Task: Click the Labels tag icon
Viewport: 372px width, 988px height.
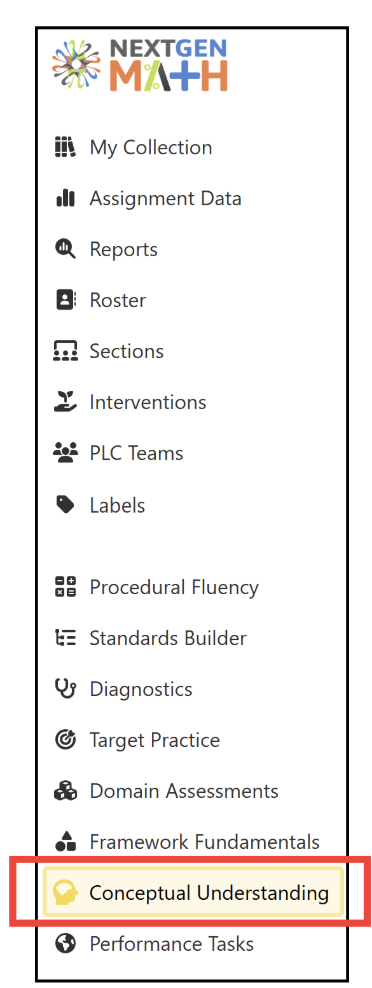Action: (x=66, y=505)
